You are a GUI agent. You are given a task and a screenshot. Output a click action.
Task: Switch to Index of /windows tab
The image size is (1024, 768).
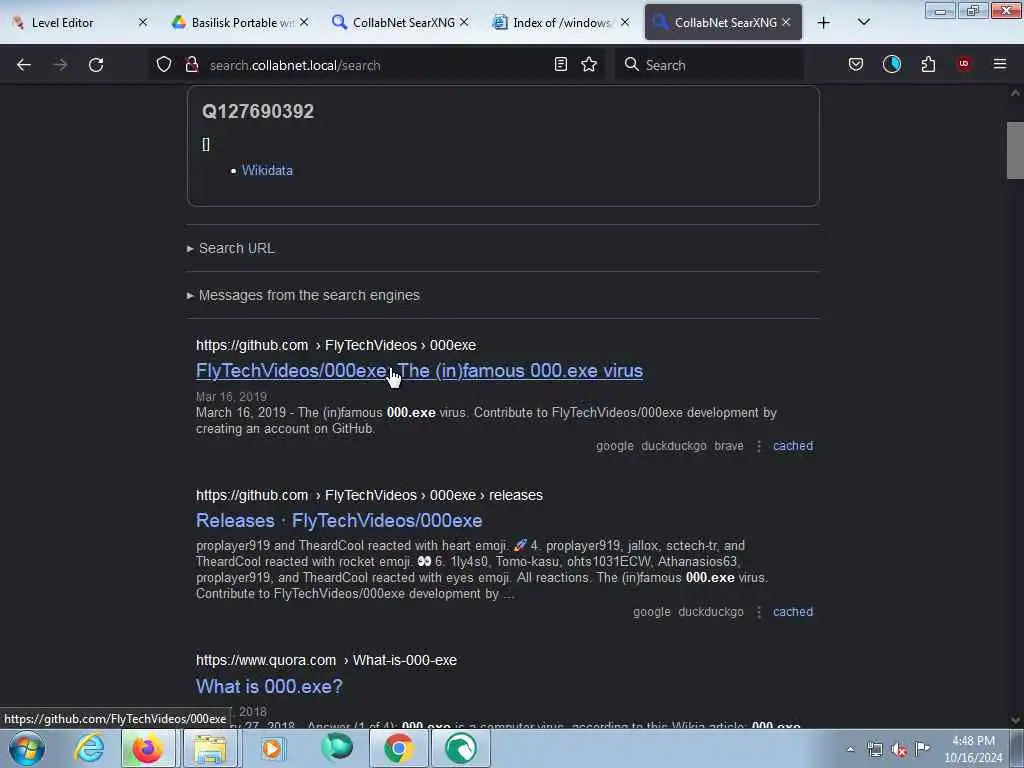[562, 23]
